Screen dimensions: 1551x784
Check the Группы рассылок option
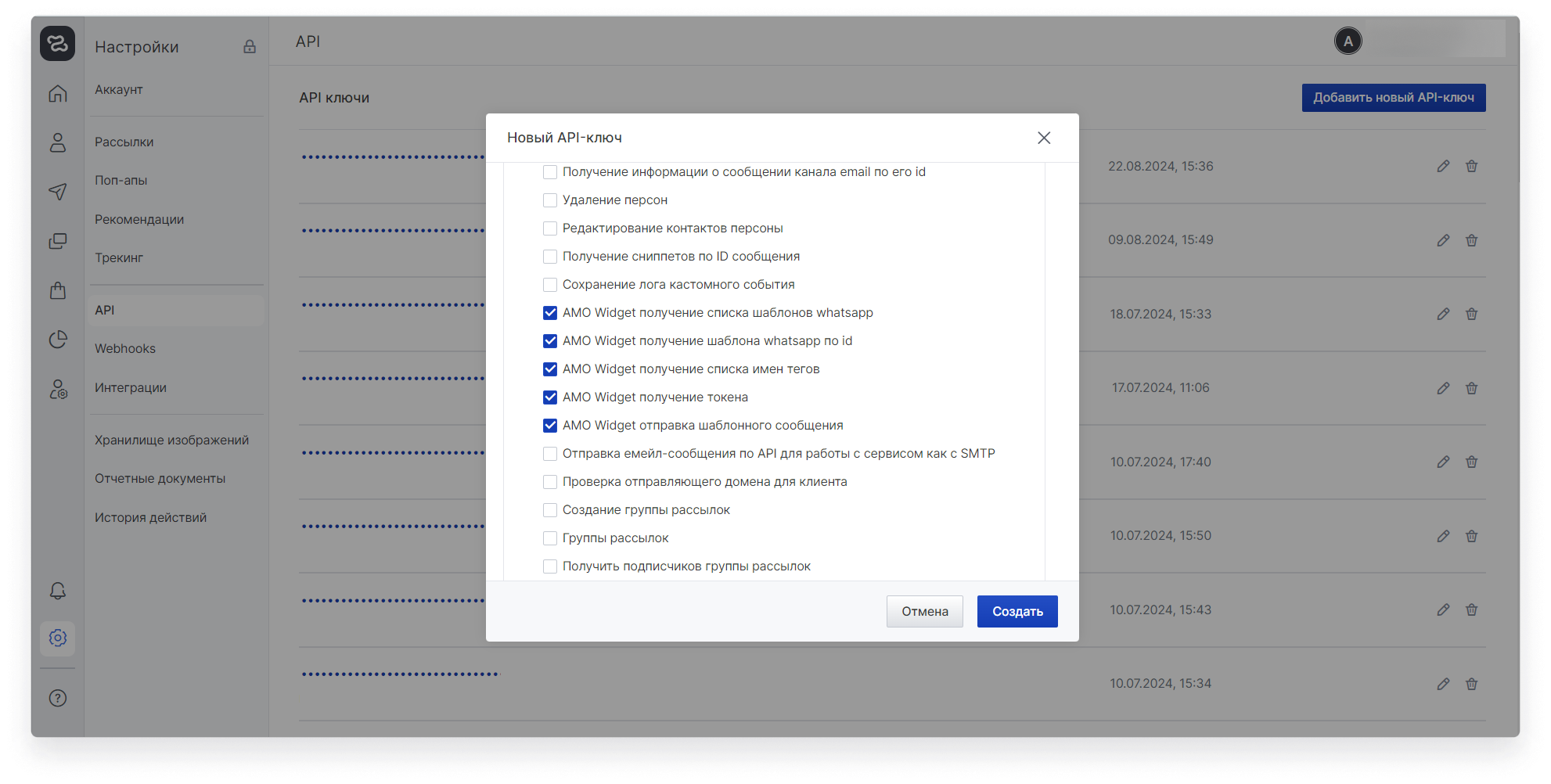pyautogui.click(x=550, y=538)
